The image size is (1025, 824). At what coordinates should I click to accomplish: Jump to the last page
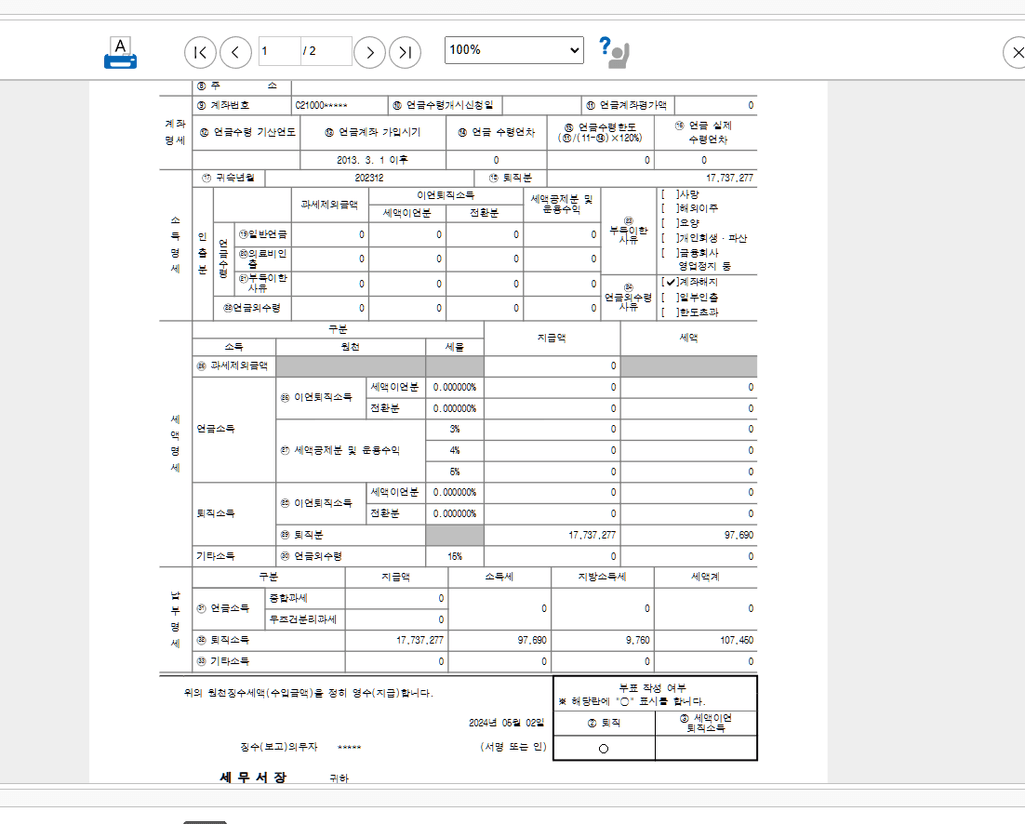coord(404,52)
